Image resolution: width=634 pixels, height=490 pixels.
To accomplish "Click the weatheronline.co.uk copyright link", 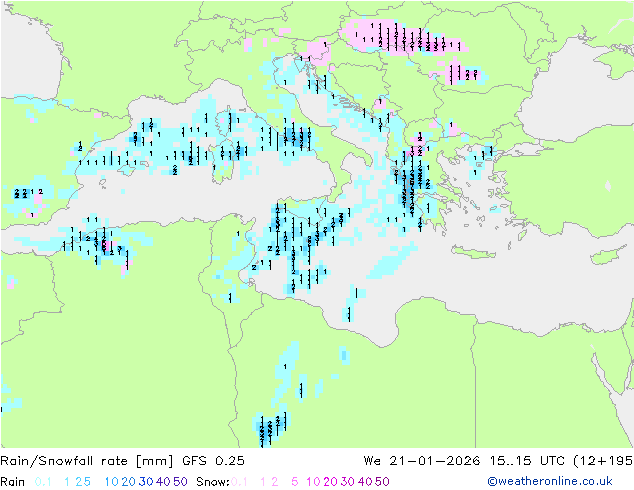I will (550, 481).
